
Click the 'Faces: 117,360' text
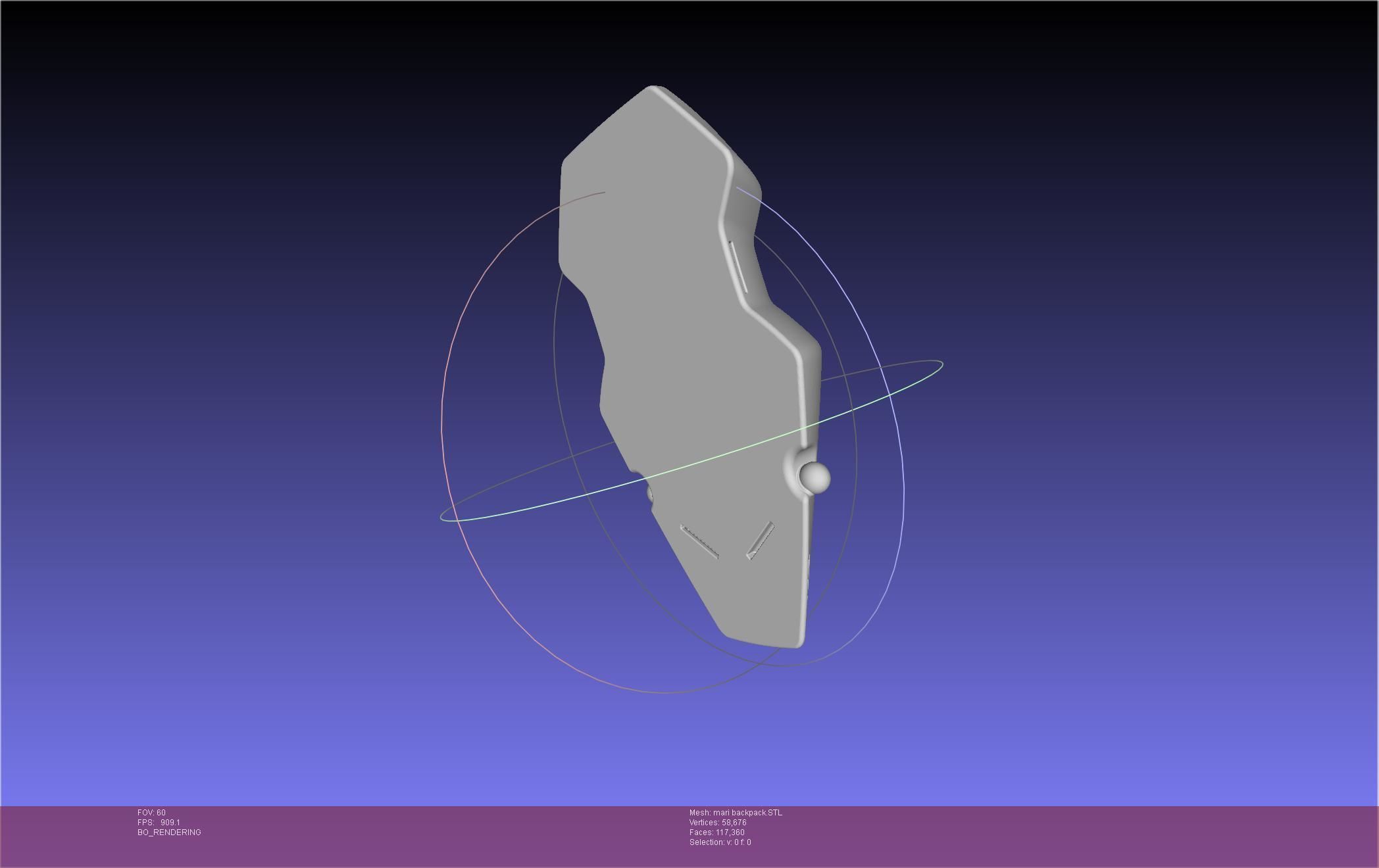click(x=717, y=832)
